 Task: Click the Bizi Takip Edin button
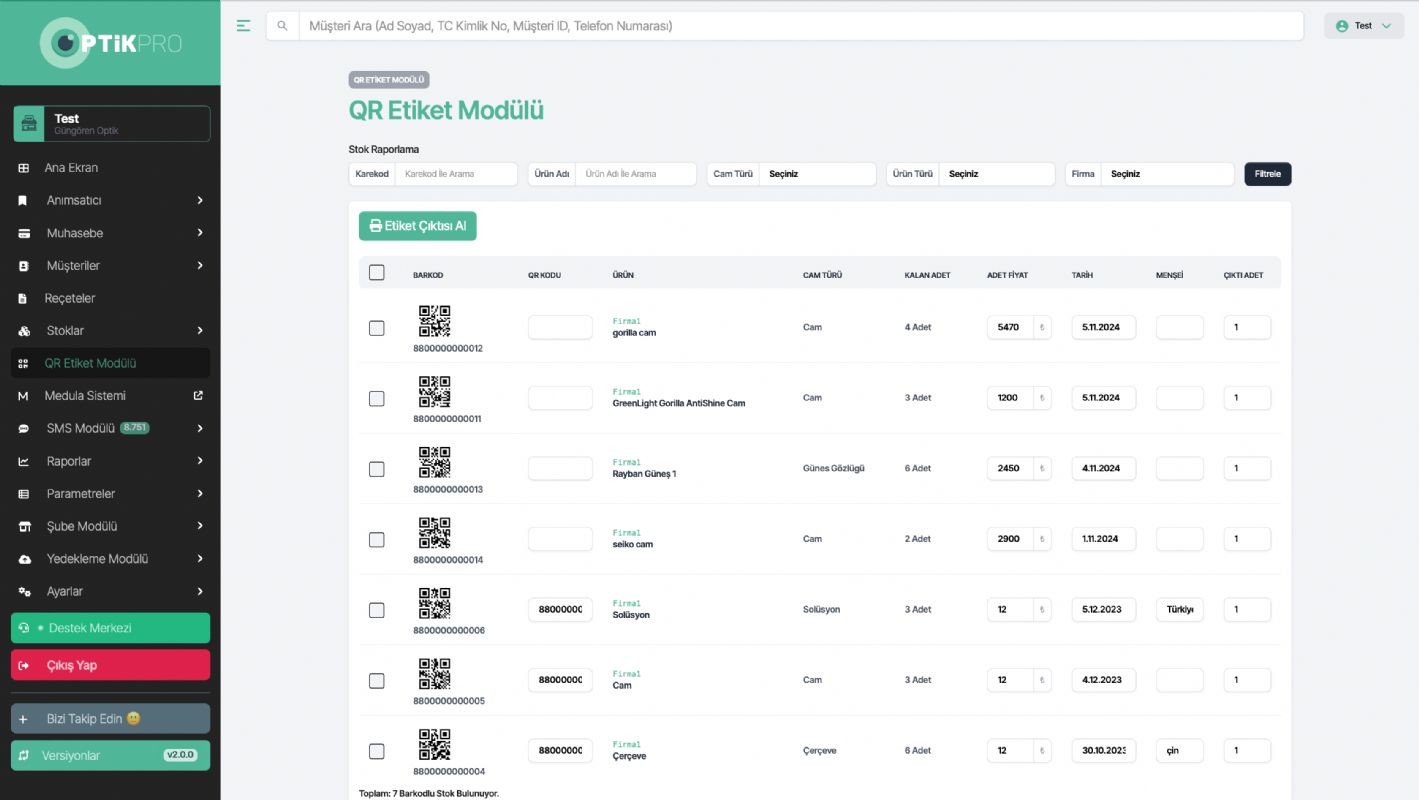click(x=111, y=719)
